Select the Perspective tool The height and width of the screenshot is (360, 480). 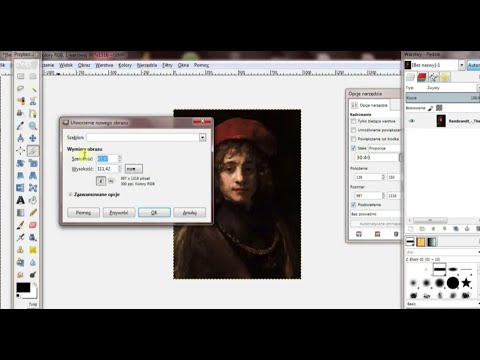[33, 175]
